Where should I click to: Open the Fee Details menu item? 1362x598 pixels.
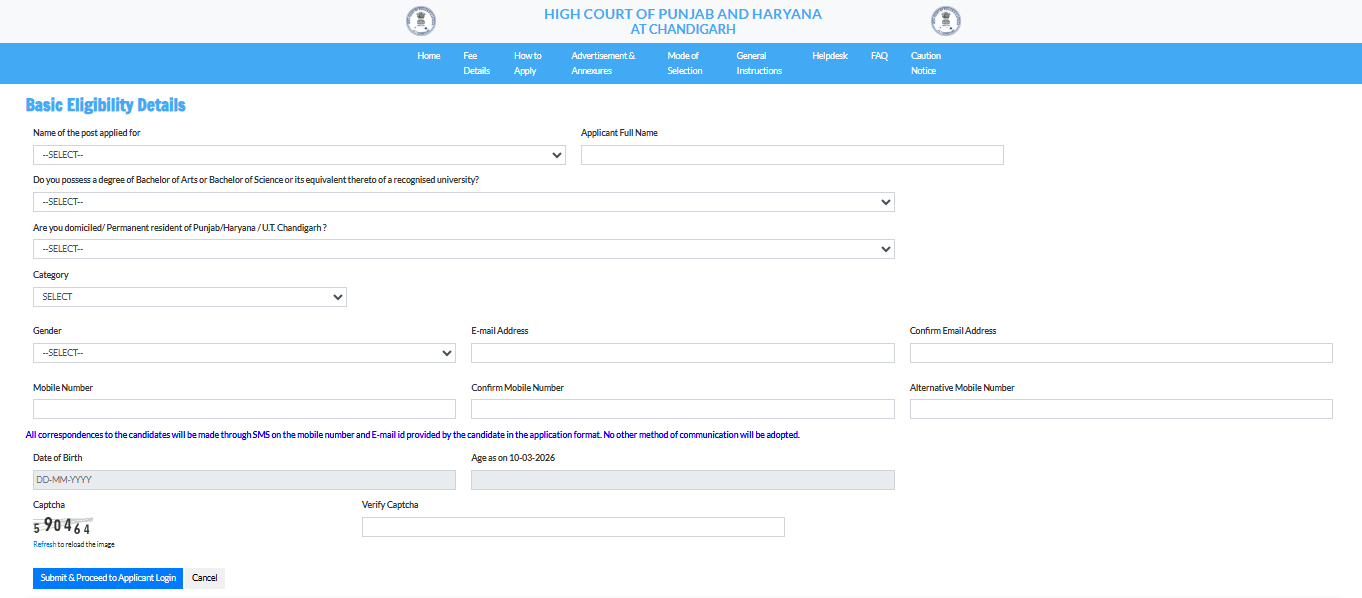point(476,63)
